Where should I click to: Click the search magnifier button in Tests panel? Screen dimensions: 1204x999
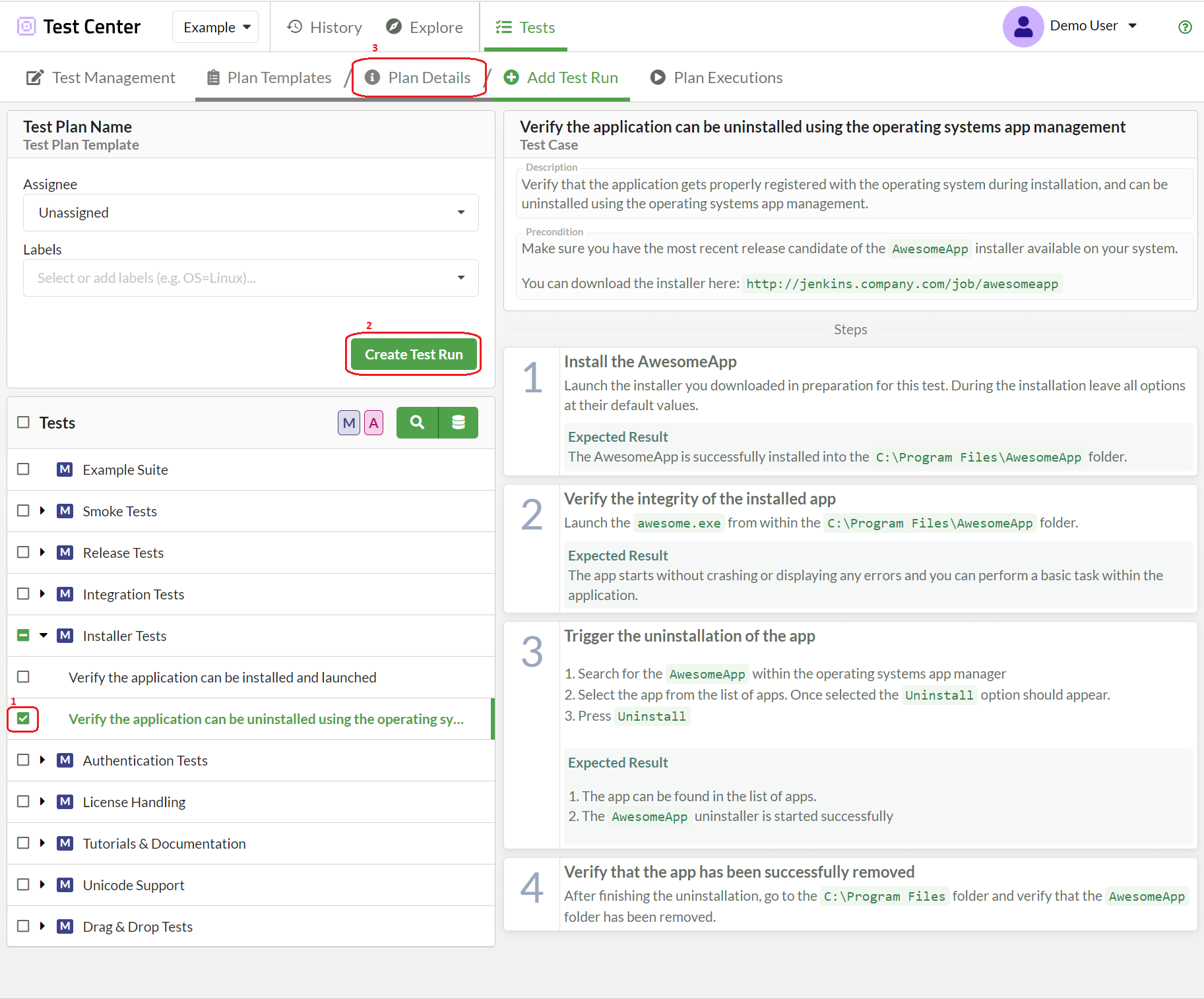417,423
